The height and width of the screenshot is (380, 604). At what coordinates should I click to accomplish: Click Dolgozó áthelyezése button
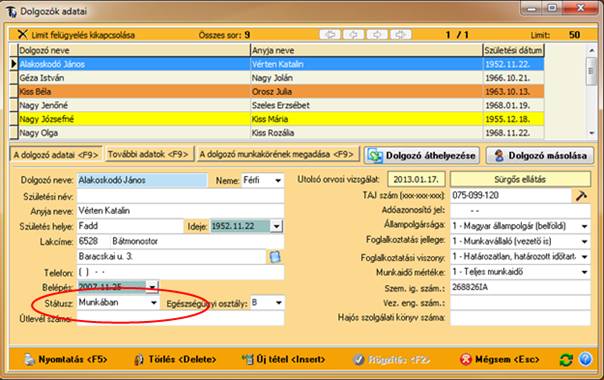(422, 155)
